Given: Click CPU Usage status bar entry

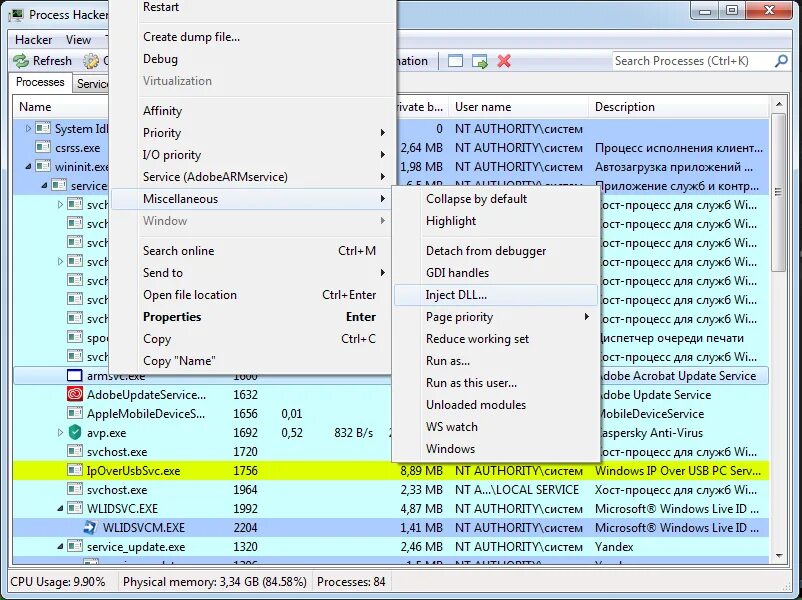Looking at the screenshot, I should (x=58, y=582).
